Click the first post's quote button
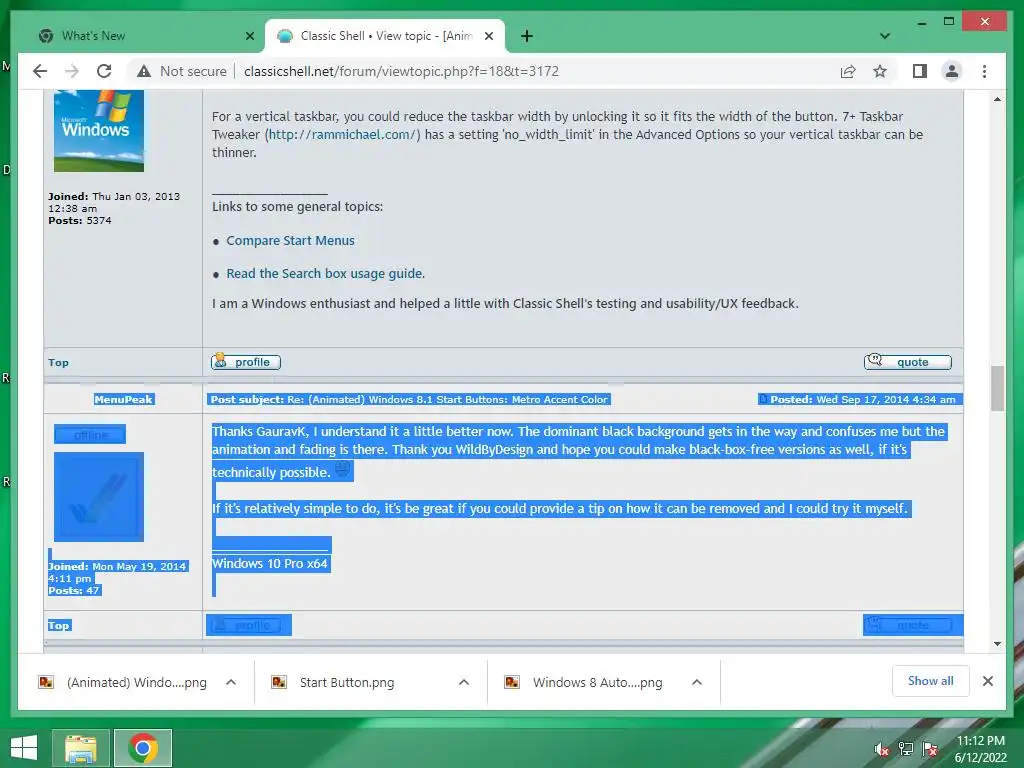 click(907, 362)
